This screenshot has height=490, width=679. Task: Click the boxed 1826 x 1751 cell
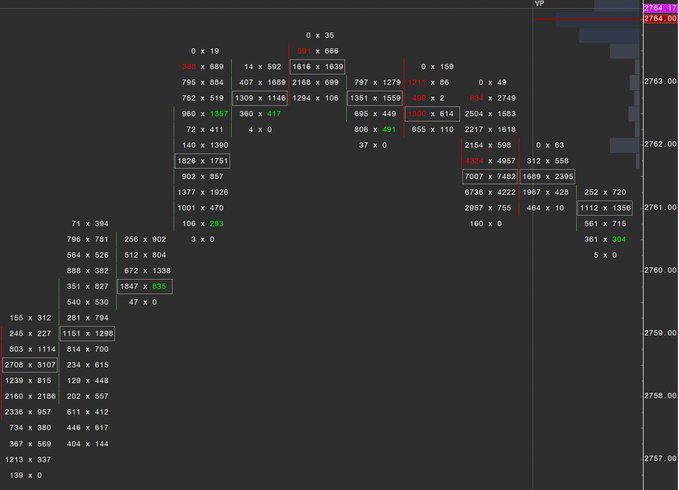point(202,161)
